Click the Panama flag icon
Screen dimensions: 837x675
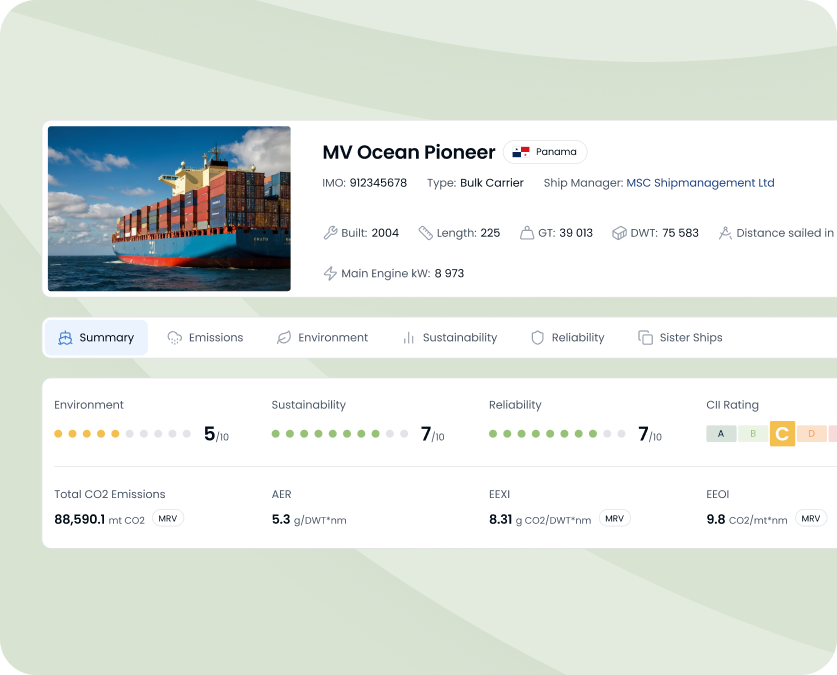tap(520, 152)
